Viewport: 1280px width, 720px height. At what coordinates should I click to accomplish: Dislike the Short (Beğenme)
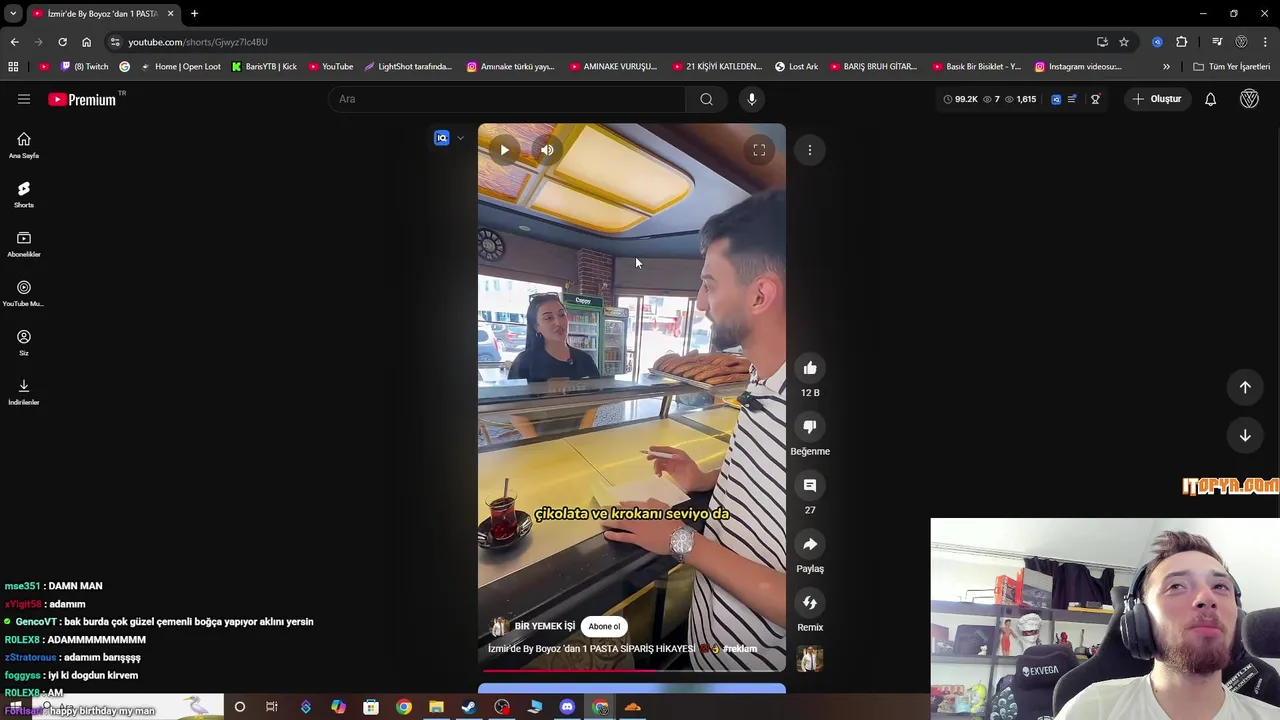[x=810, y=427]
